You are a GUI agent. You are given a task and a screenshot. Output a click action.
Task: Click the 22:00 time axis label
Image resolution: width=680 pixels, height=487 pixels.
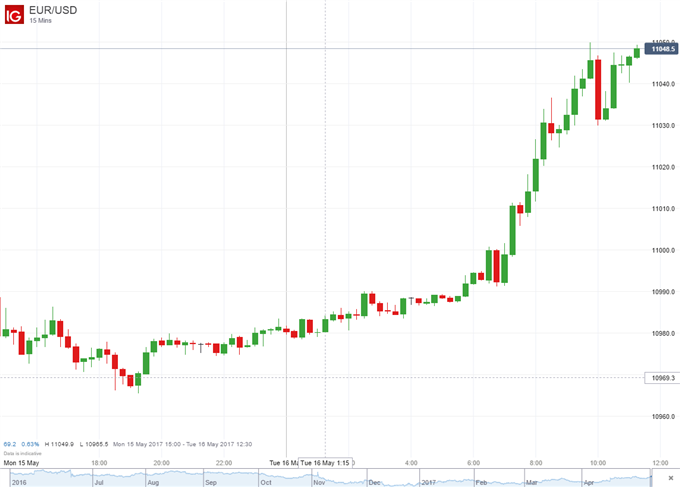pyautogui.click(x=224, y=463)
